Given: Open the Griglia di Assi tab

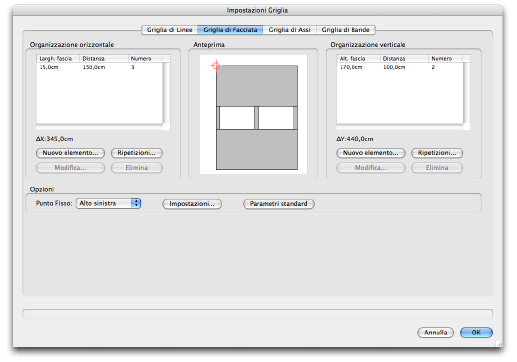Looking at the screenshot, I should 289,30.
